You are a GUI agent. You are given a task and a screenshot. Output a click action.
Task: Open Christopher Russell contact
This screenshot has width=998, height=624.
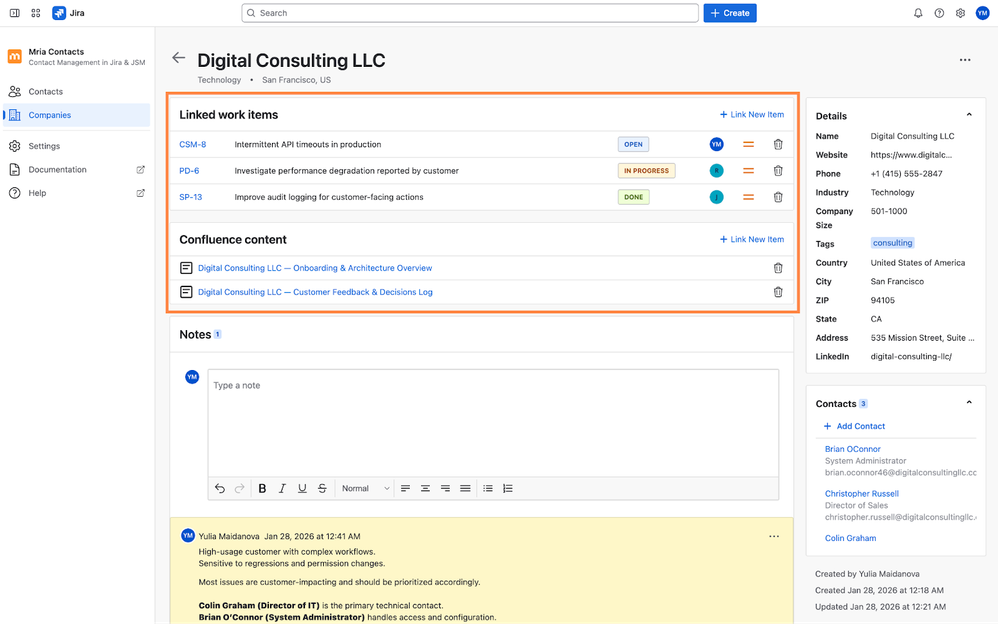point(862,493)
